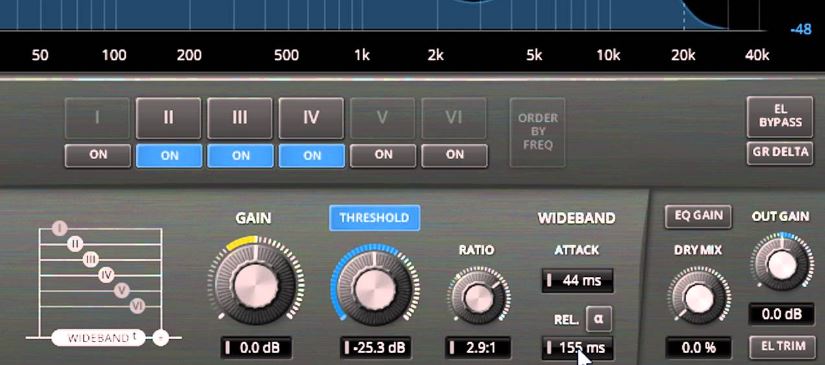Click the Order By Freq button
This screenshot has width=825, height=365.
click(537, 132)
